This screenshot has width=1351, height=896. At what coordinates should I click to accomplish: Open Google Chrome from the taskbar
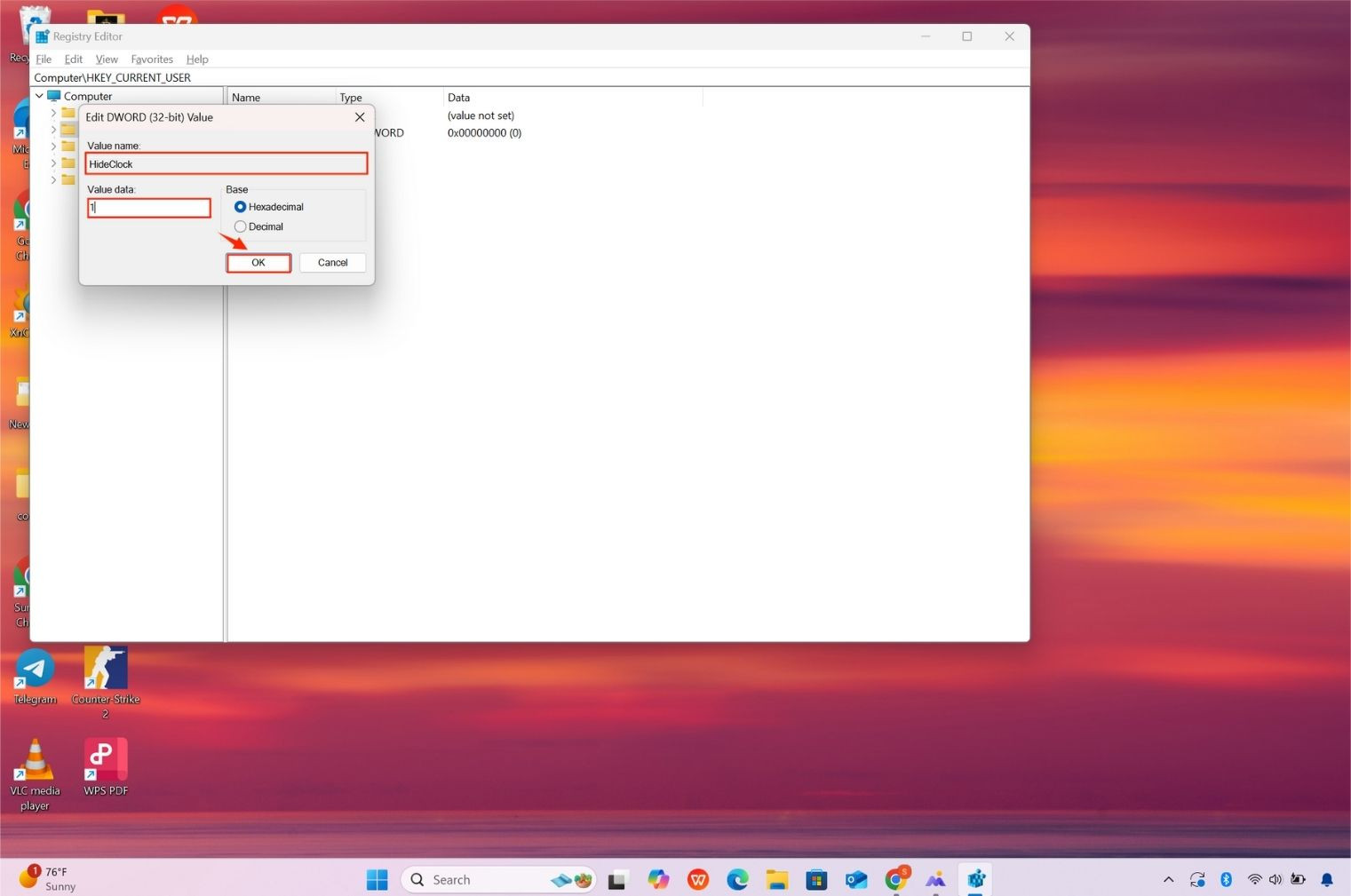click(895, 879)
